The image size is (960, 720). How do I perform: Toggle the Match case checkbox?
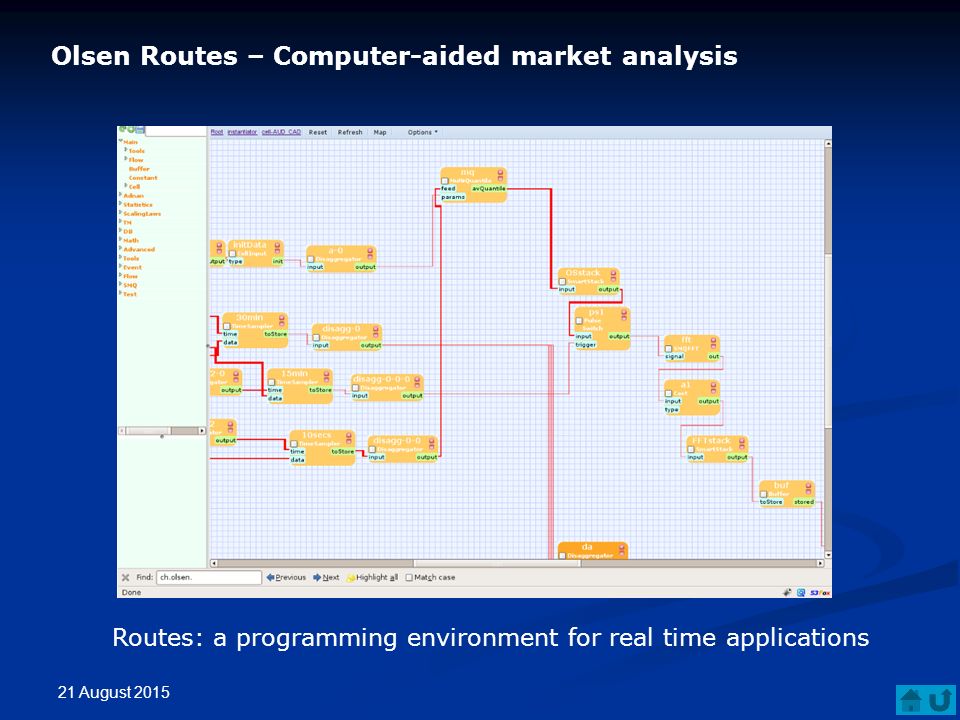[409, 577]
